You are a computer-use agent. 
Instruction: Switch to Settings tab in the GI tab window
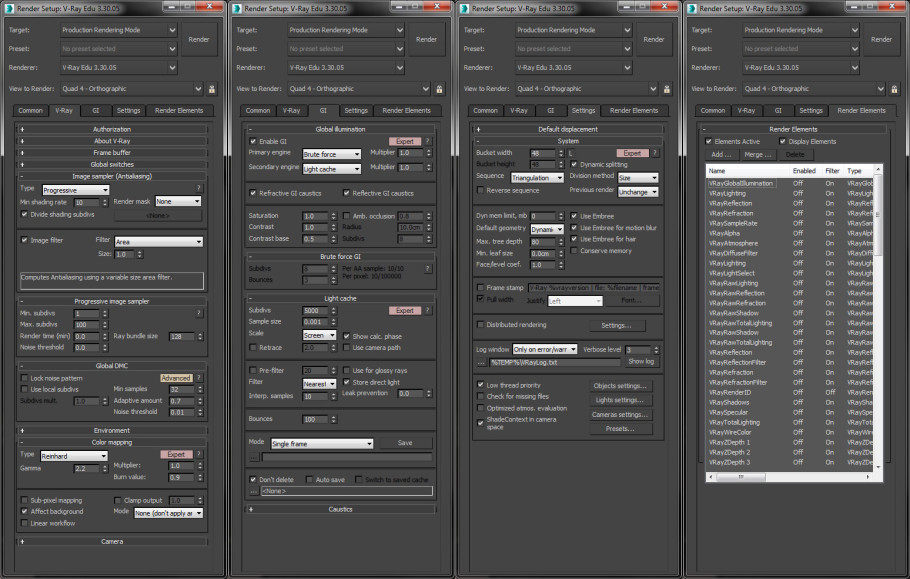356,110
